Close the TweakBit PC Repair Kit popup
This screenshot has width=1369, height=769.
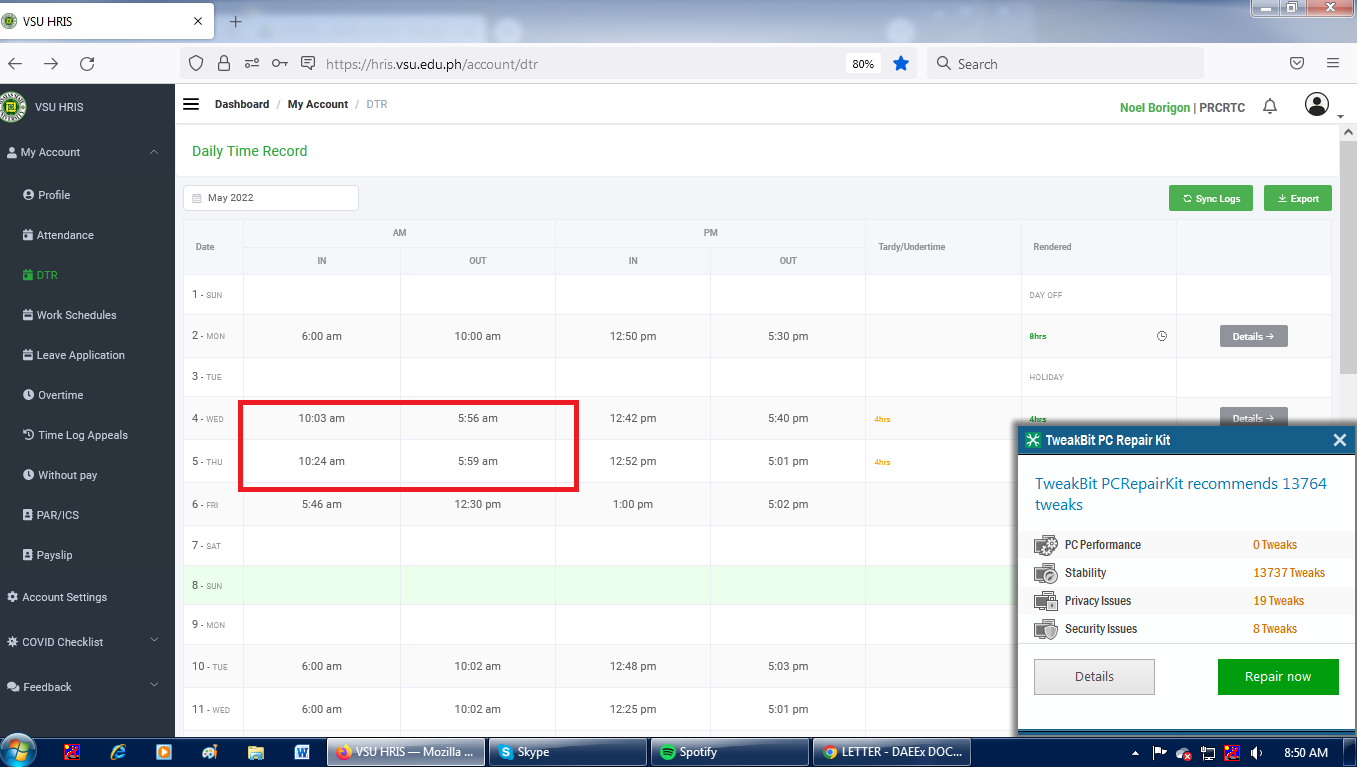[x=1339, y=440]
